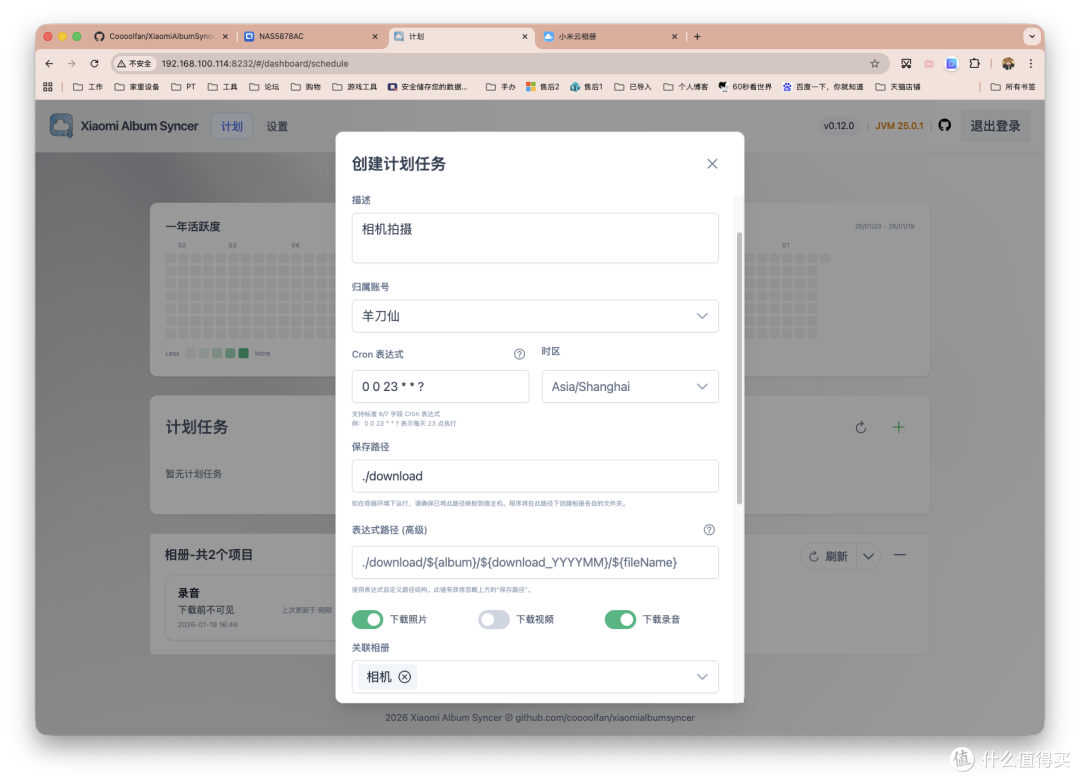Open the 工作 bookmarks folder

point(87,87)
